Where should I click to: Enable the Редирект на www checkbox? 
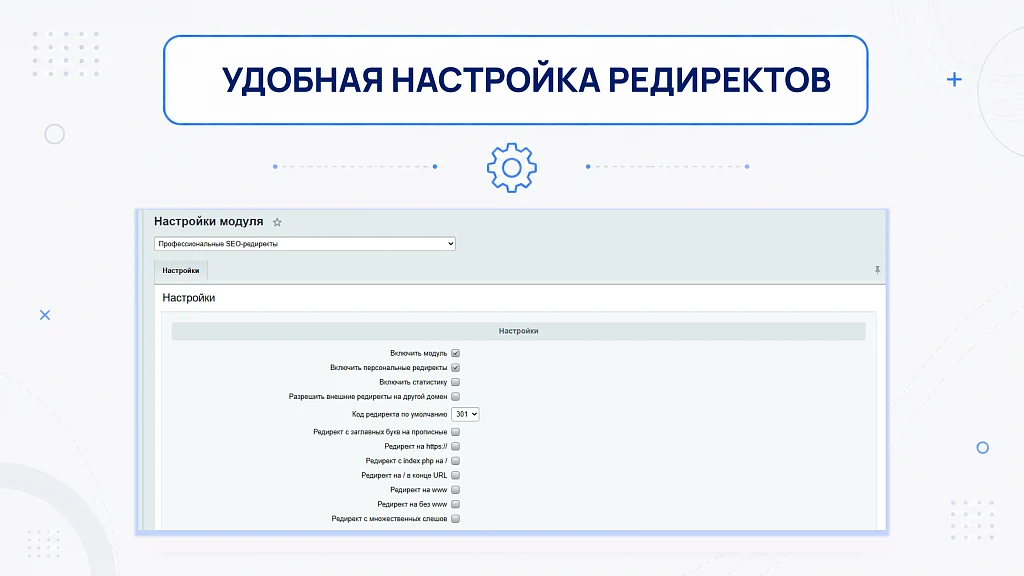tap(455, 490)
